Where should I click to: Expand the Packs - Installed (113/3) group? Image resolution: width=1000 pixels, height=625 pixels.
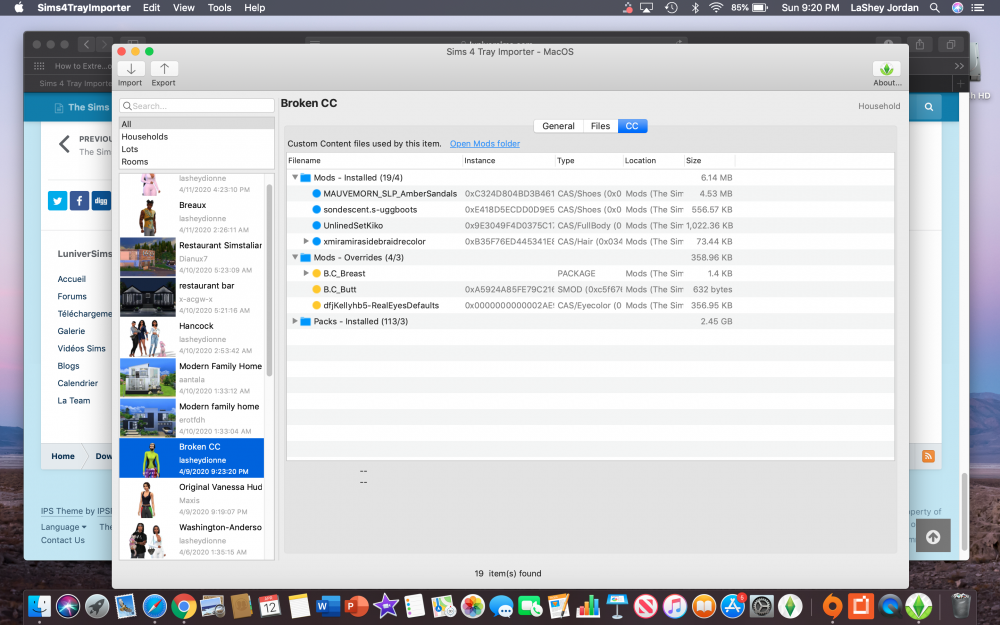pyautogui.click(x=295, y=321)
